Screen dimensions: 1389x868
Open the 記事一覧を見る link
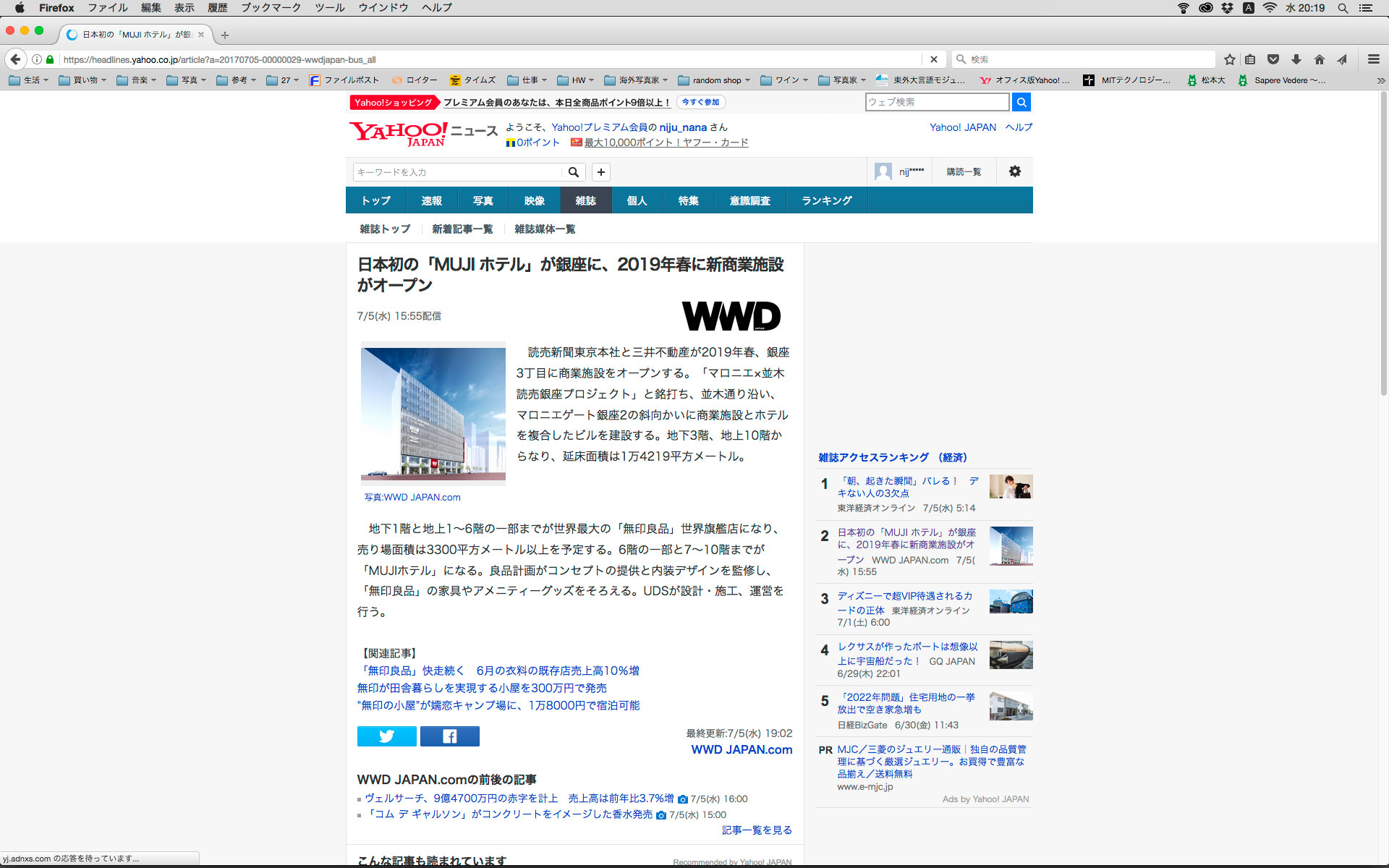tap(757, 830)
